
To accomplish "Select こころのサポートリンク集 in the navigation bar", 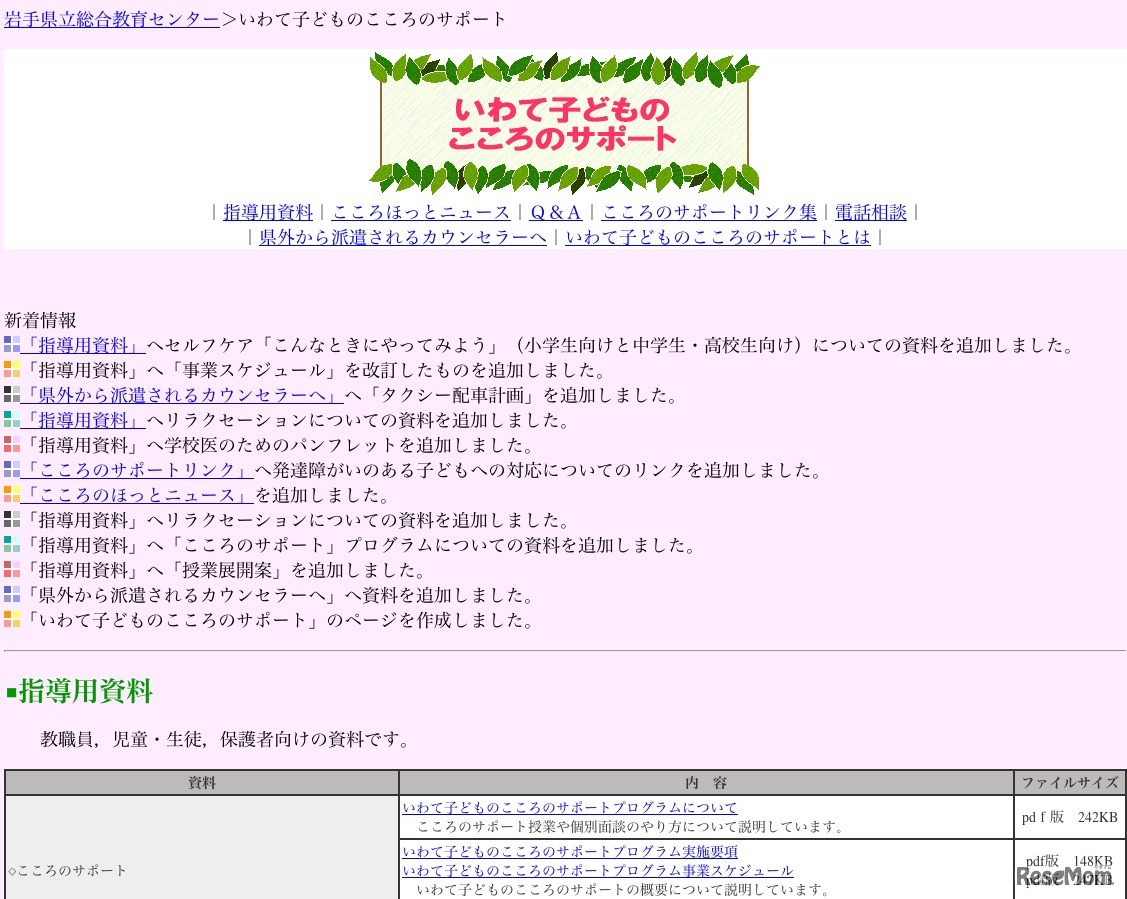I will [x=709, y=212].
